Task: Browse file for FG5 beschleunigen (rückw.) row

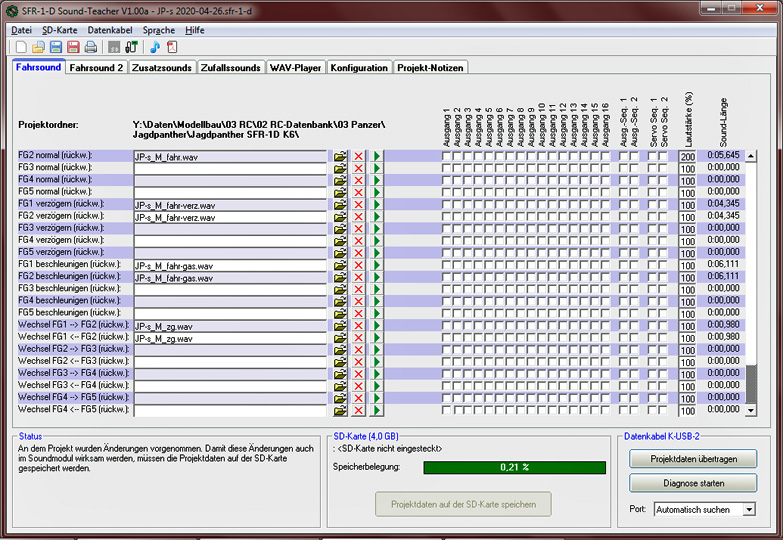Action: click(x=340, y=314)
